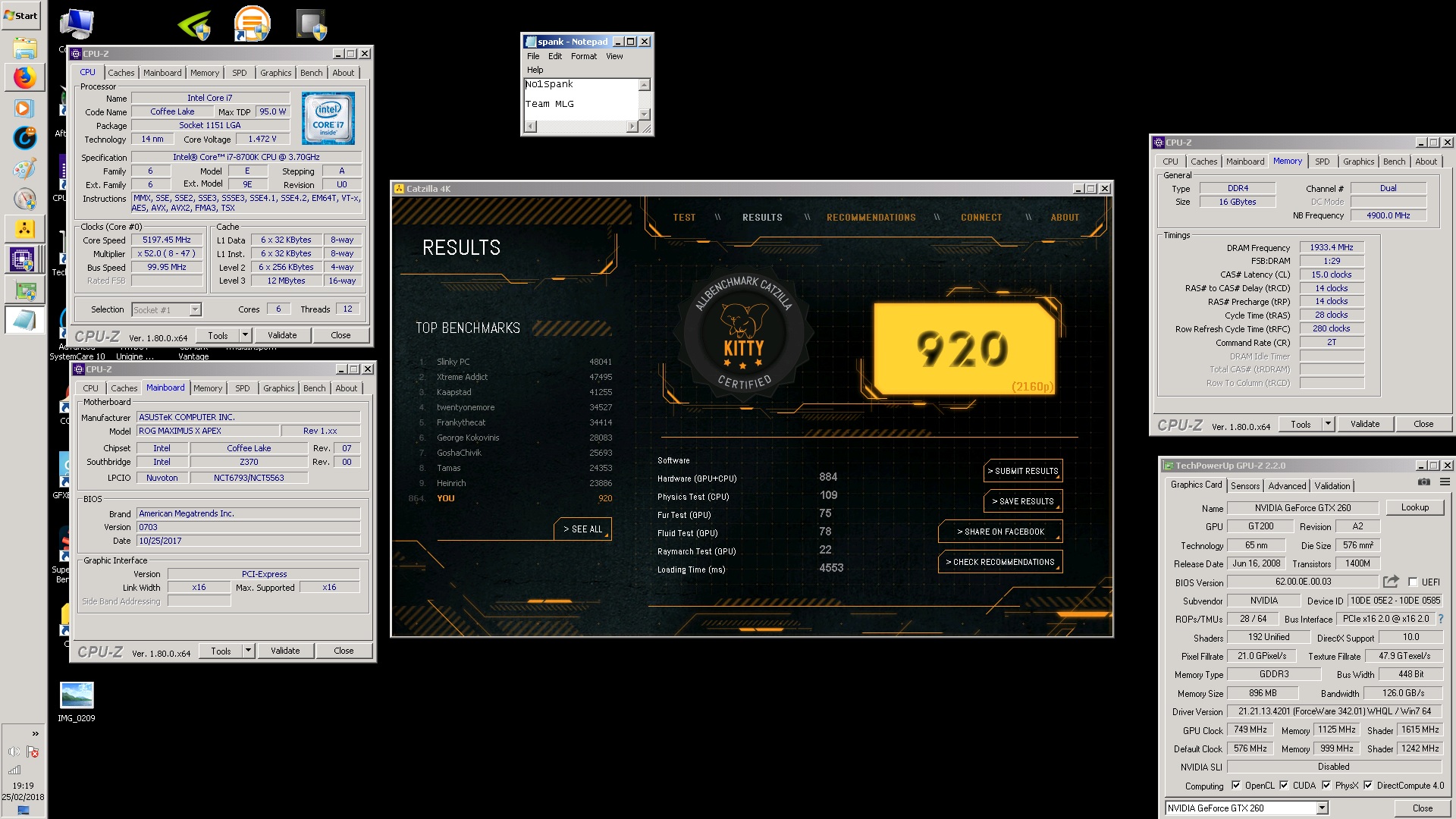This screenshot has height=819, width=1456.
Task: Toggle the DirectCompute 4.0 checkbox
Action: click(x=1368, y=786)
